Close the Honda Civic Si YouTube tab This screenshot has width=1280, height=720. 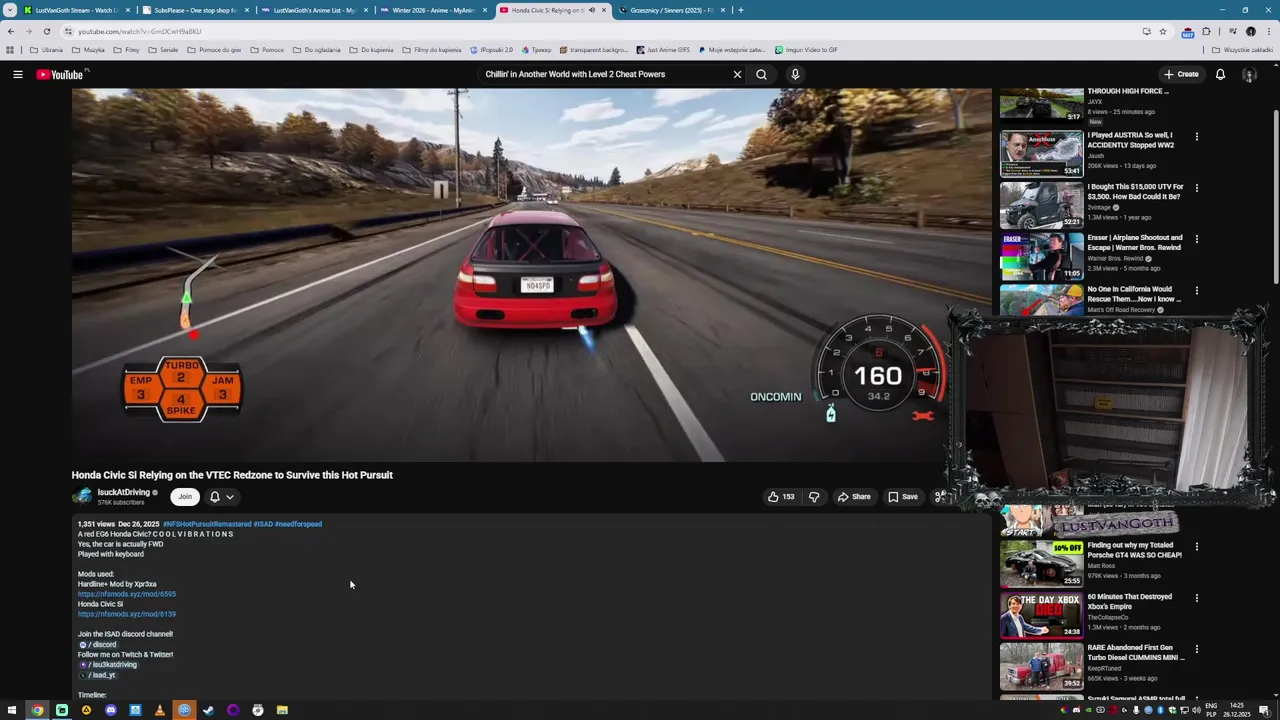click(604, 10)
